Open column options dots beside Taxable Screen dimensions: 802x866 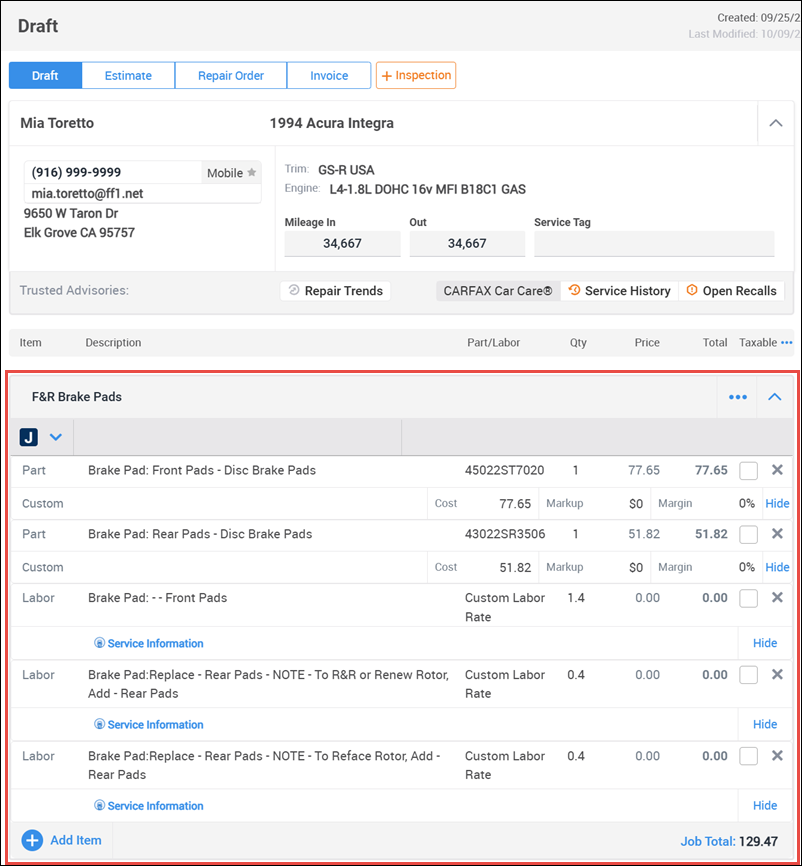(787, 342)
